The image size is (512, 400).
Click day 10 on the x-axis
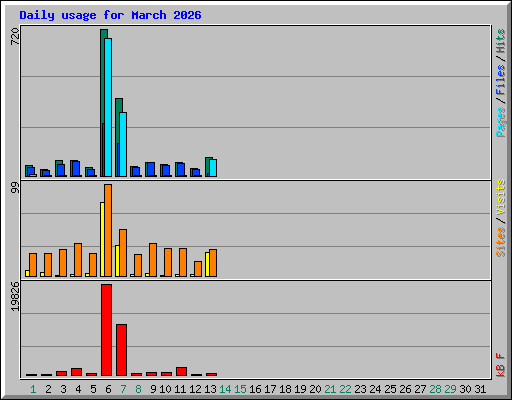point(165,389)
